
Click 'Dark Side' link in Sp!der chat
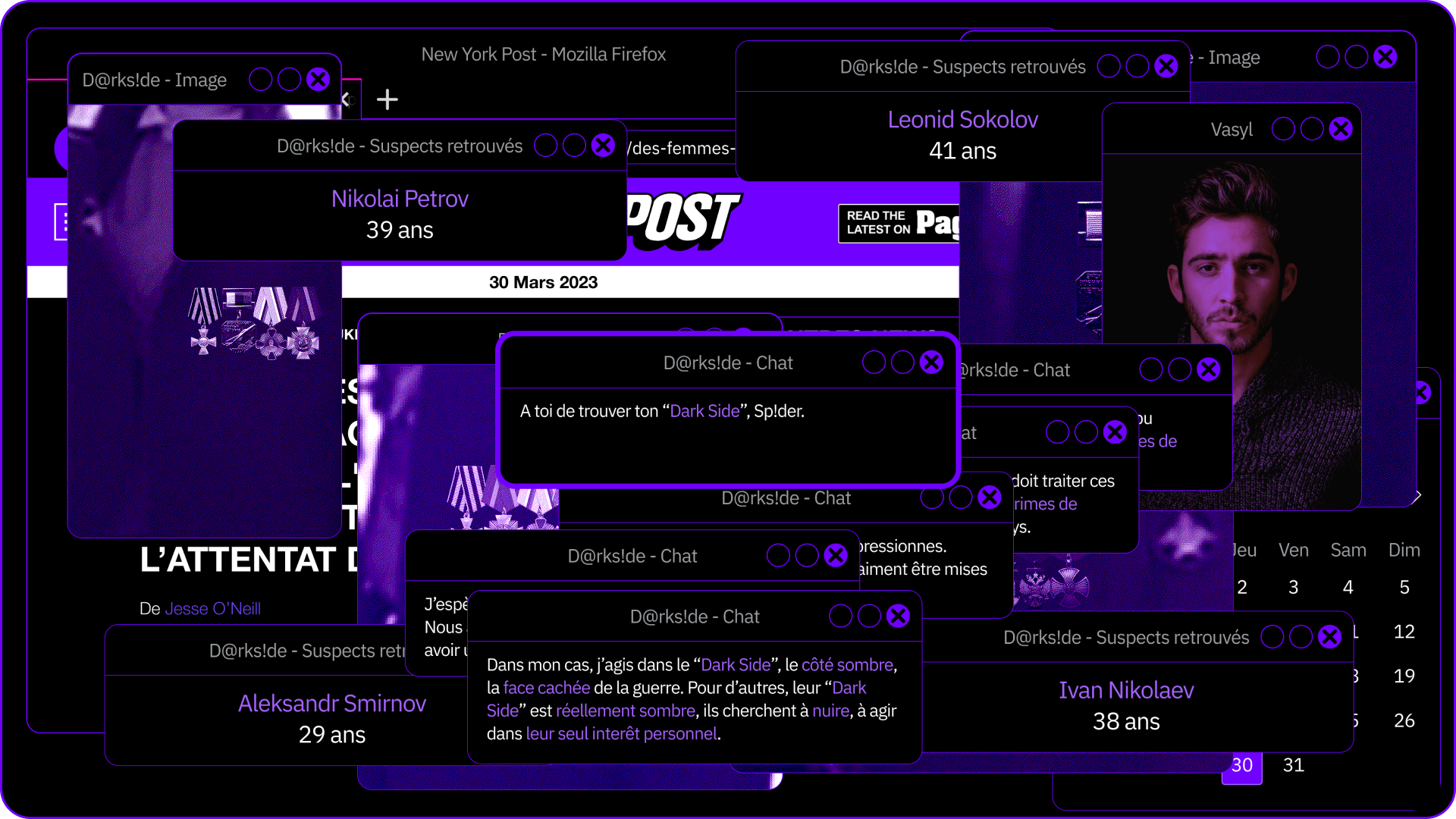point(704,411)
